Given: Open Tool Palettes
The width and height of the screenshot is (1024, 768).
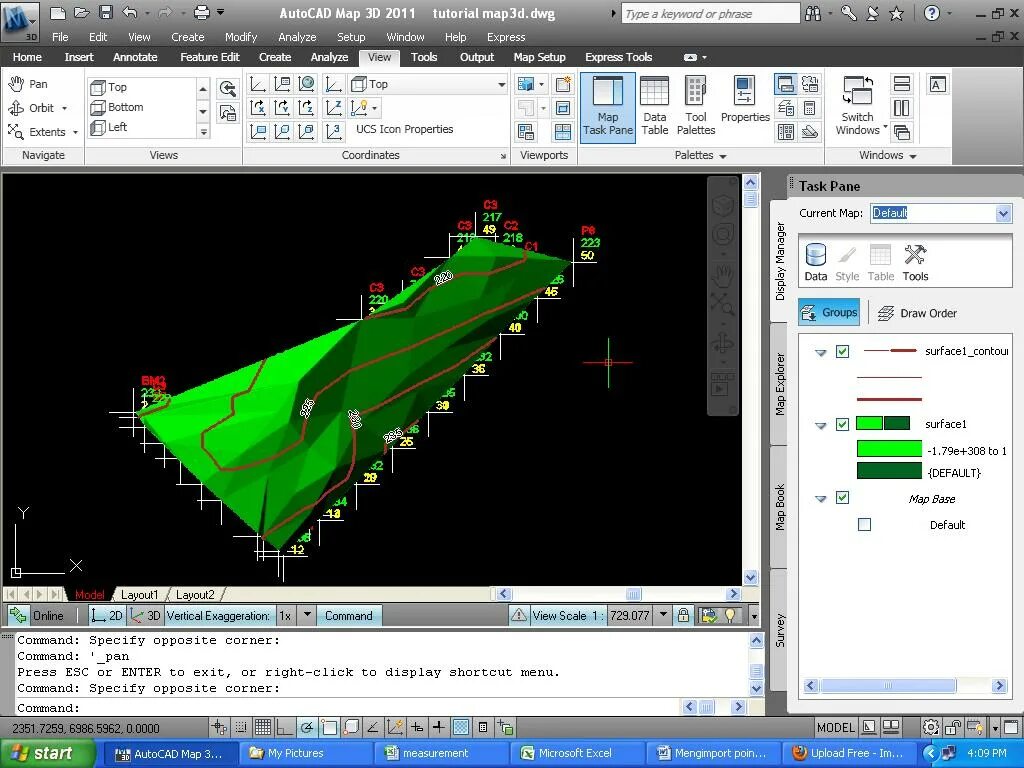Looking at the screenshot, I should (696, 107).
